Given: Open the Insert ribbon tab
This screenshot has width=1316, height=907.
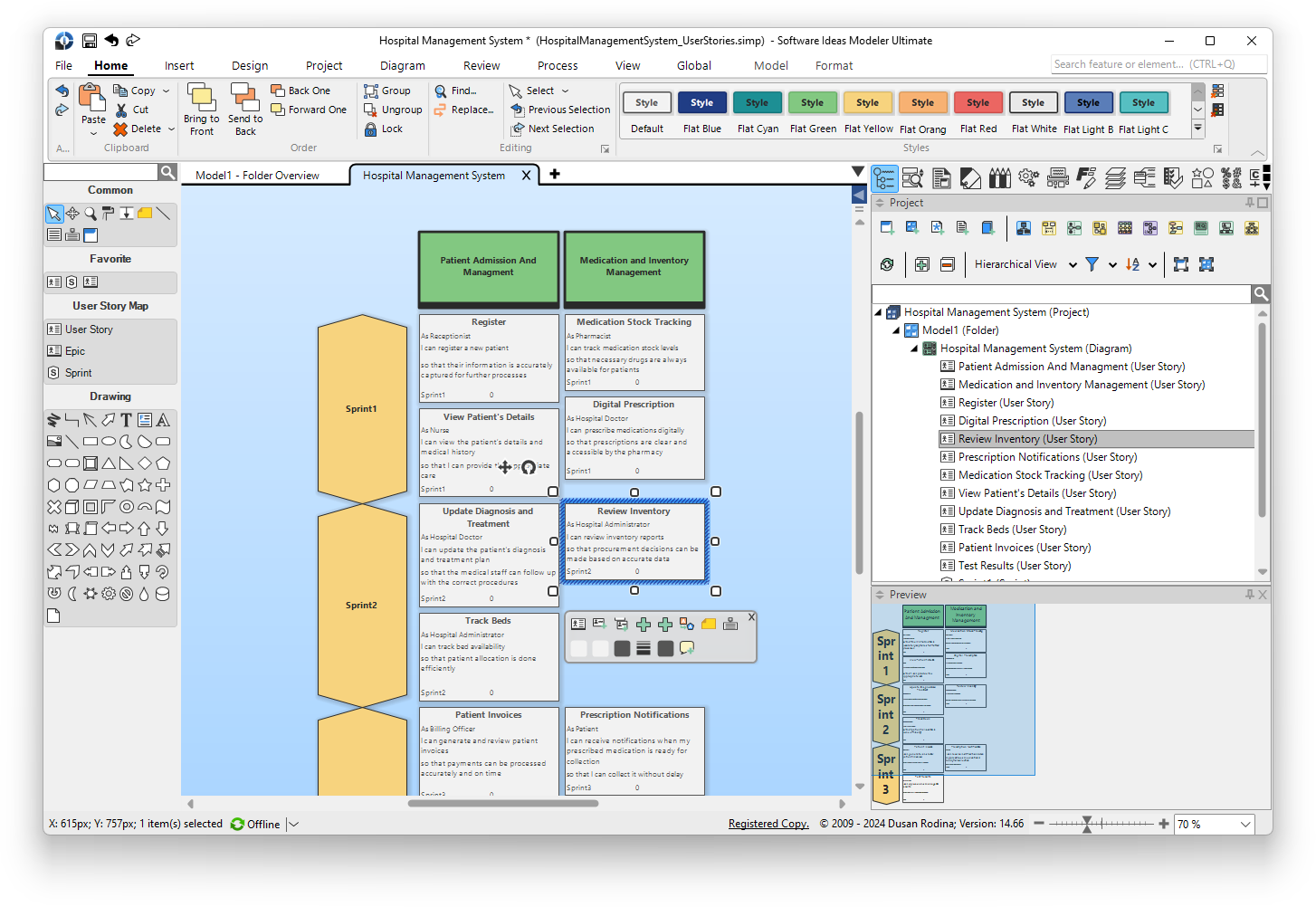Looking at the screenshot, I should (179, 65).
